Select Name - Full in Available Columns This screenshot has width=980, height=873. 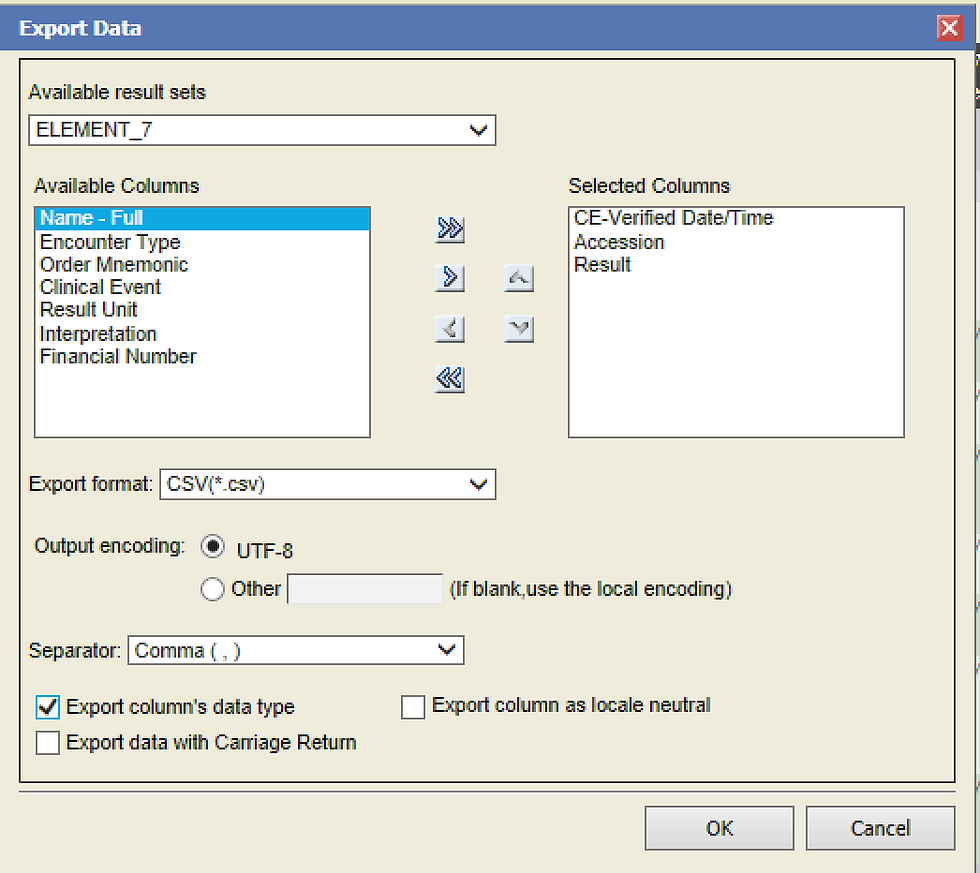click(202, 218)
